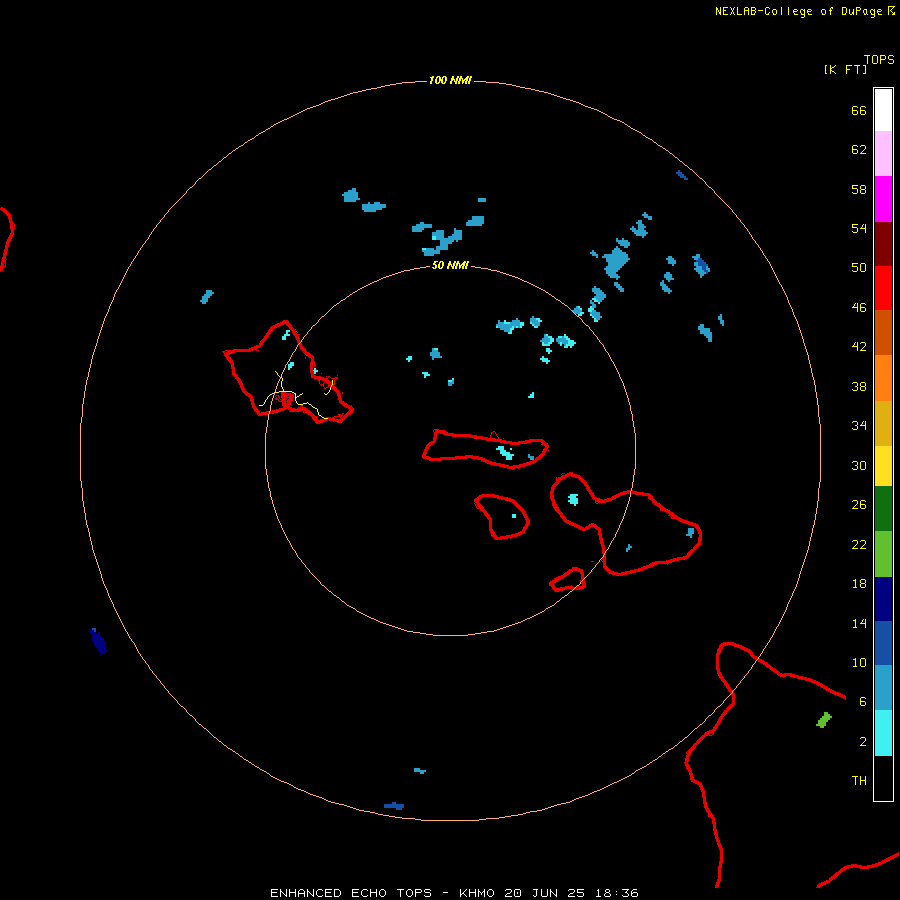Click the cyan echo cluster on Molokai
Image resolution: width=900 pixels, height=900 pixels.
(505, 452)
